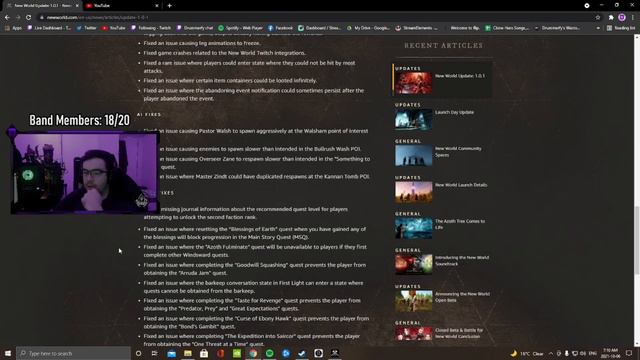Open the weather widget showing 15°C Clear
640x360 pixels.
pos(527,353)
